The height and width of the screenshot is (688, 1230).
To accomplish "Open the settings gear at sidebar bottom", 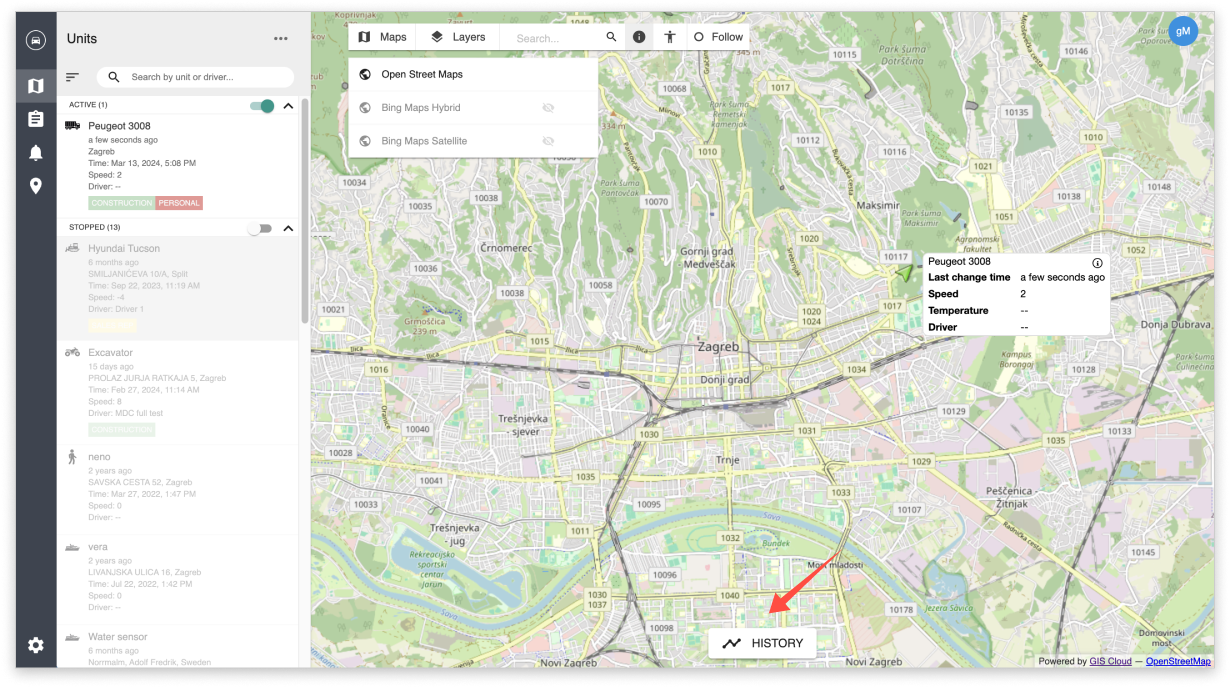I will (36, 645).
